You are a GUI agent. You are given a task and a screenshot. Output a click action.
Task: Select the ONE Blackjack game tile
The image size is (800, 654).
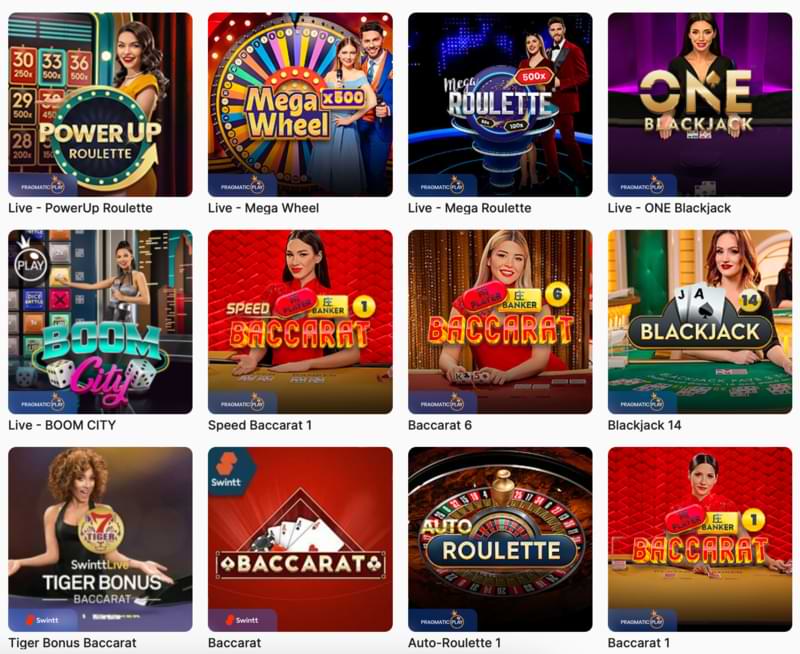point(700,105)
